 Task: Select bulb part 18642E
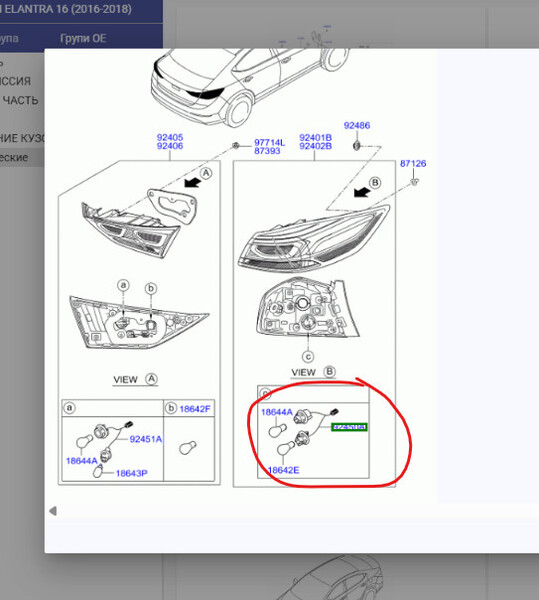[283, 470]
